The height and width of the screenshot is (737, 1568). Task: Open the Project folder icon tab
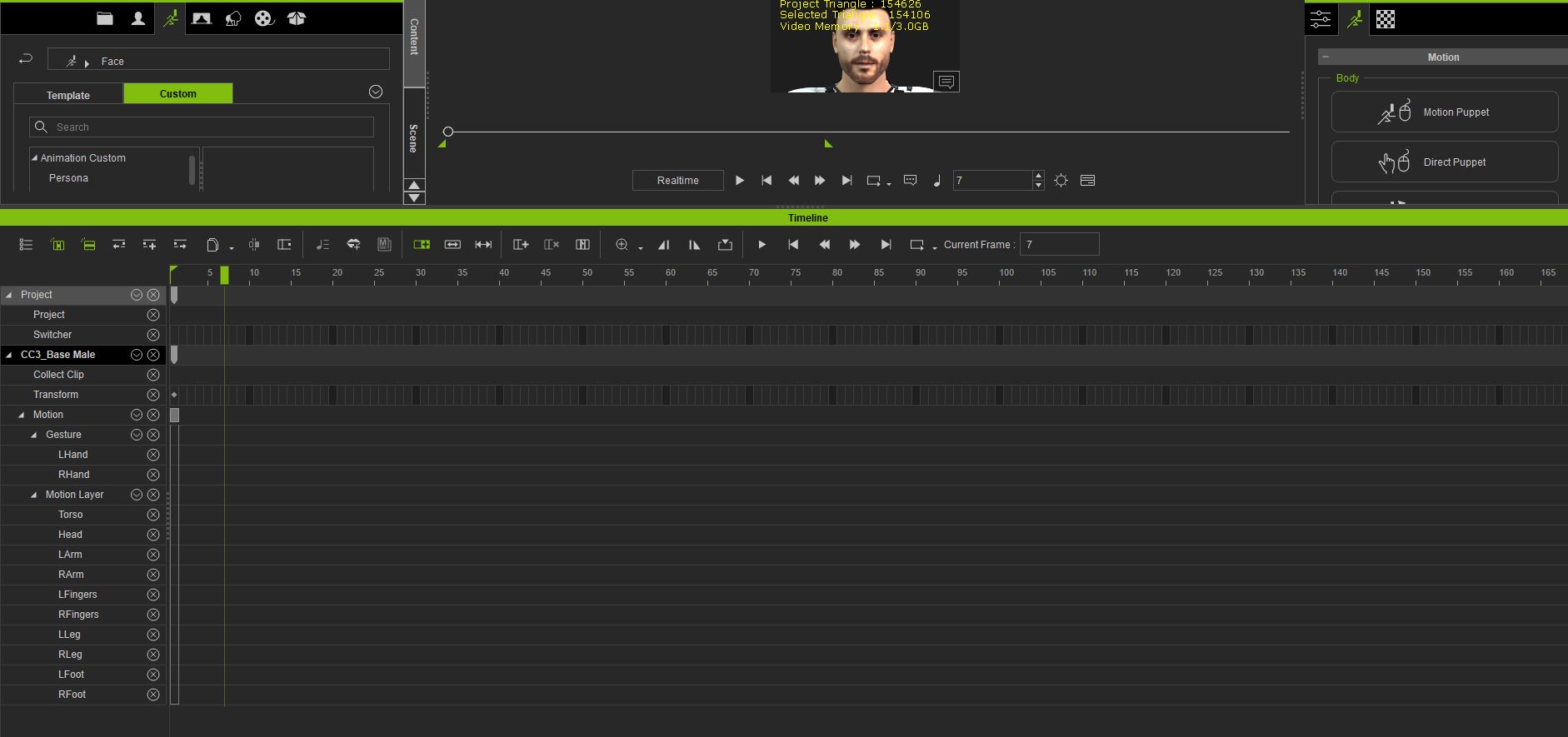coord(105,18)
